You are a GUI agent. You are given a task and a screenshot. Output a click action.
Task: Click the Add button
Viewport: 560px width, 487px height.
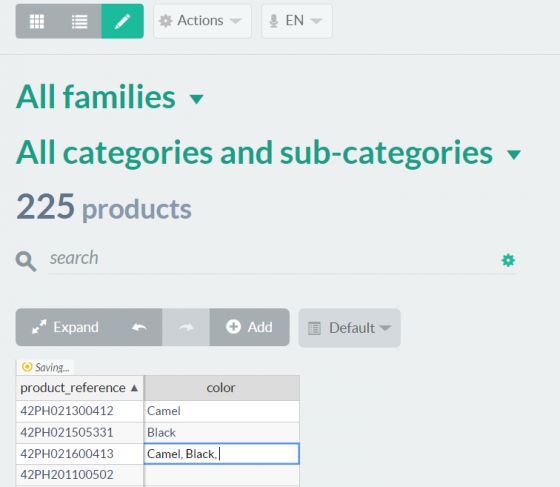click(250, 327)
